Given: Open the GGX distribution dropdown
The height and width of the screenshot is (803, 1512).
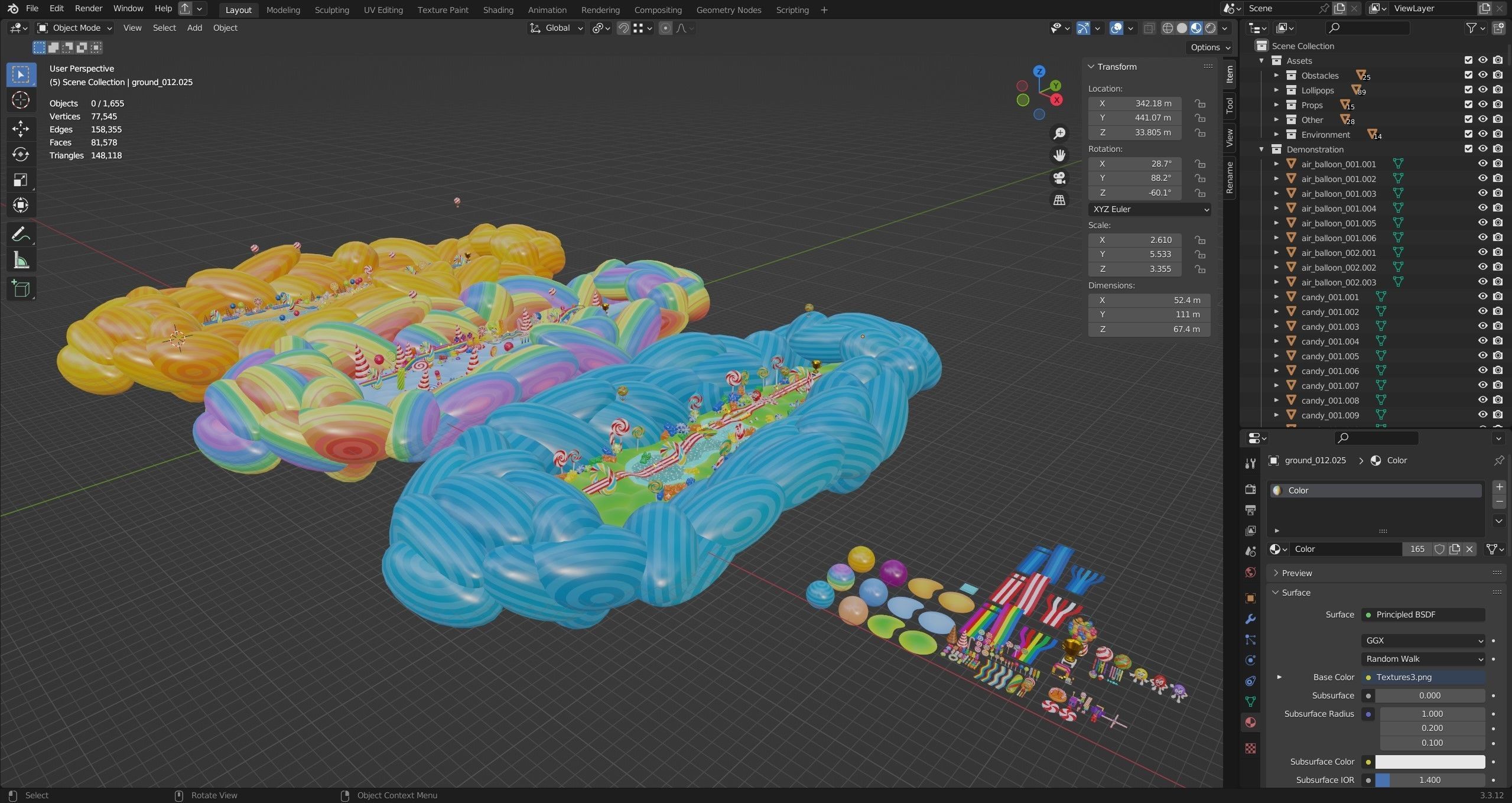Looking at the screenshot, I should tap(1423, 641).
